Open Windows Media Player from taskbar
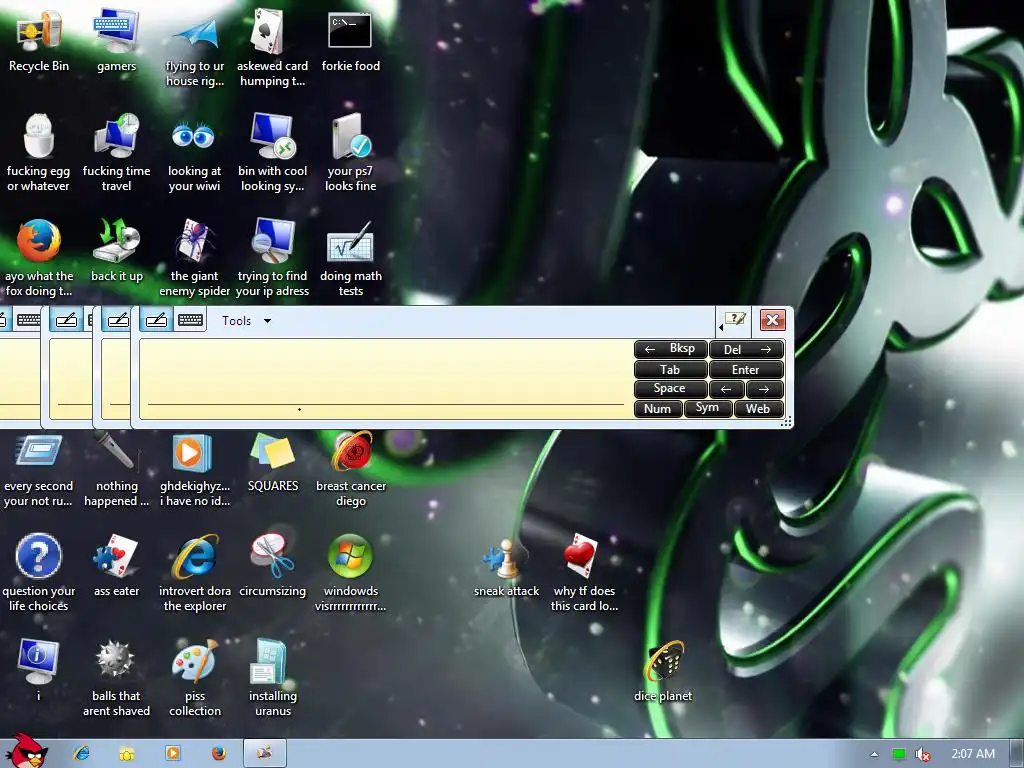 coord(172,754)
